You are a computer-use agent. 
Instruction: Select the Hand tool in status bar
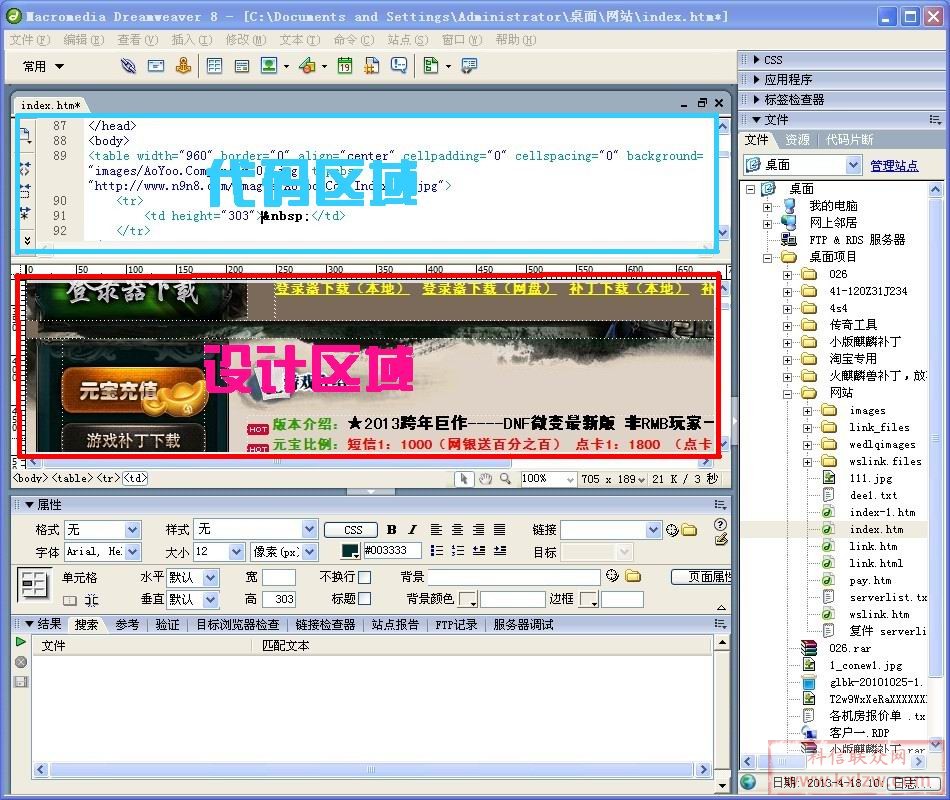click(485, 479)
